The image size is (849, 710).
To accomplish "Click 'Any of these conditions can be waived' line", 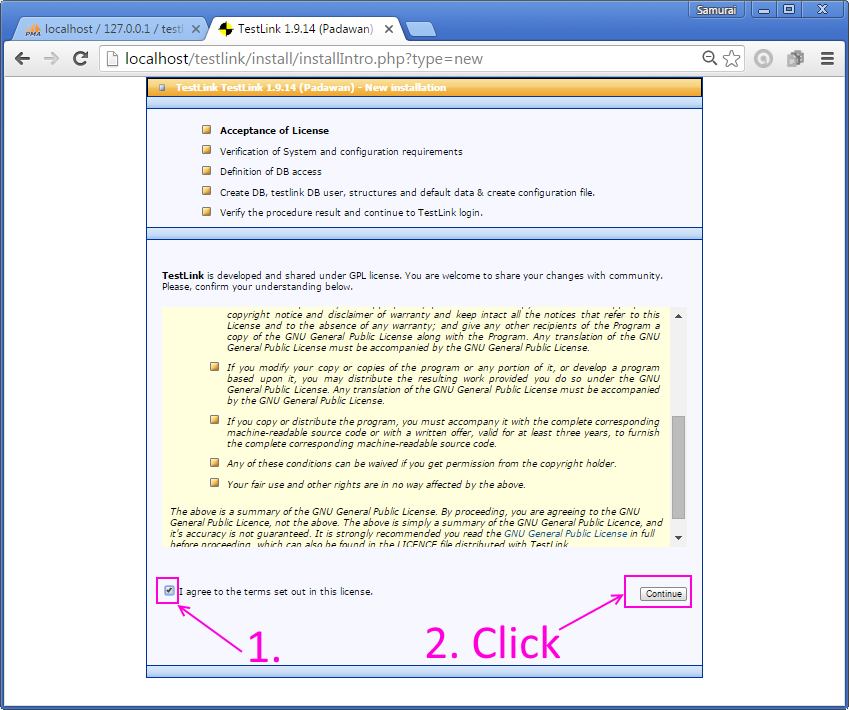I will click(x=421, y=464).
